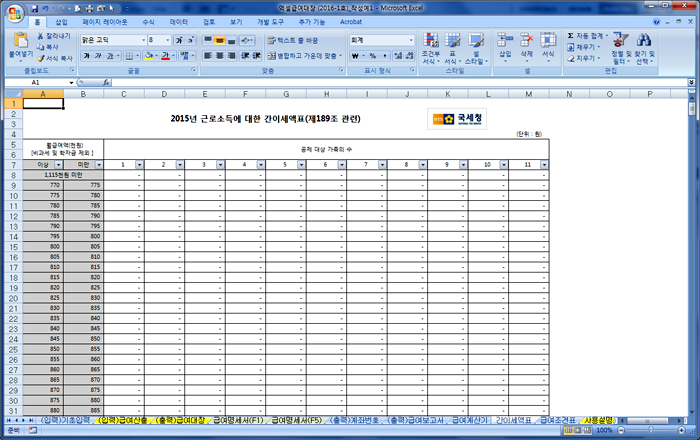Toggle bottom vertical alignment
Screen dimensions: 700x440
pyautogui.click(x=231, y=40)
